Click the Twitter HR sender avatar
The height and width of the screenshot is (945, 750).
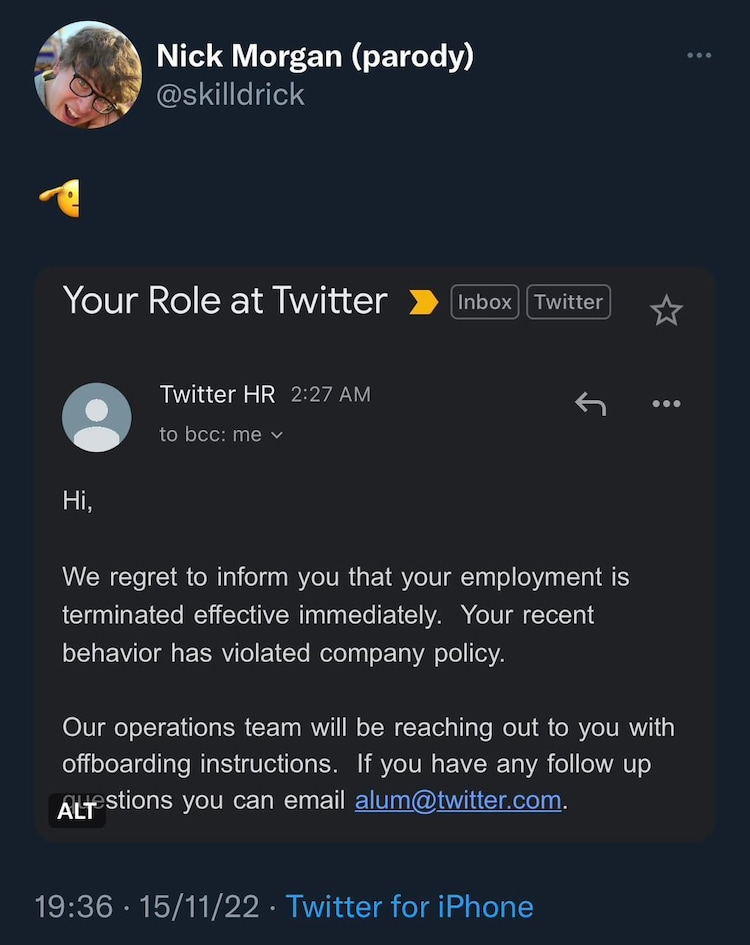point(97,417)
